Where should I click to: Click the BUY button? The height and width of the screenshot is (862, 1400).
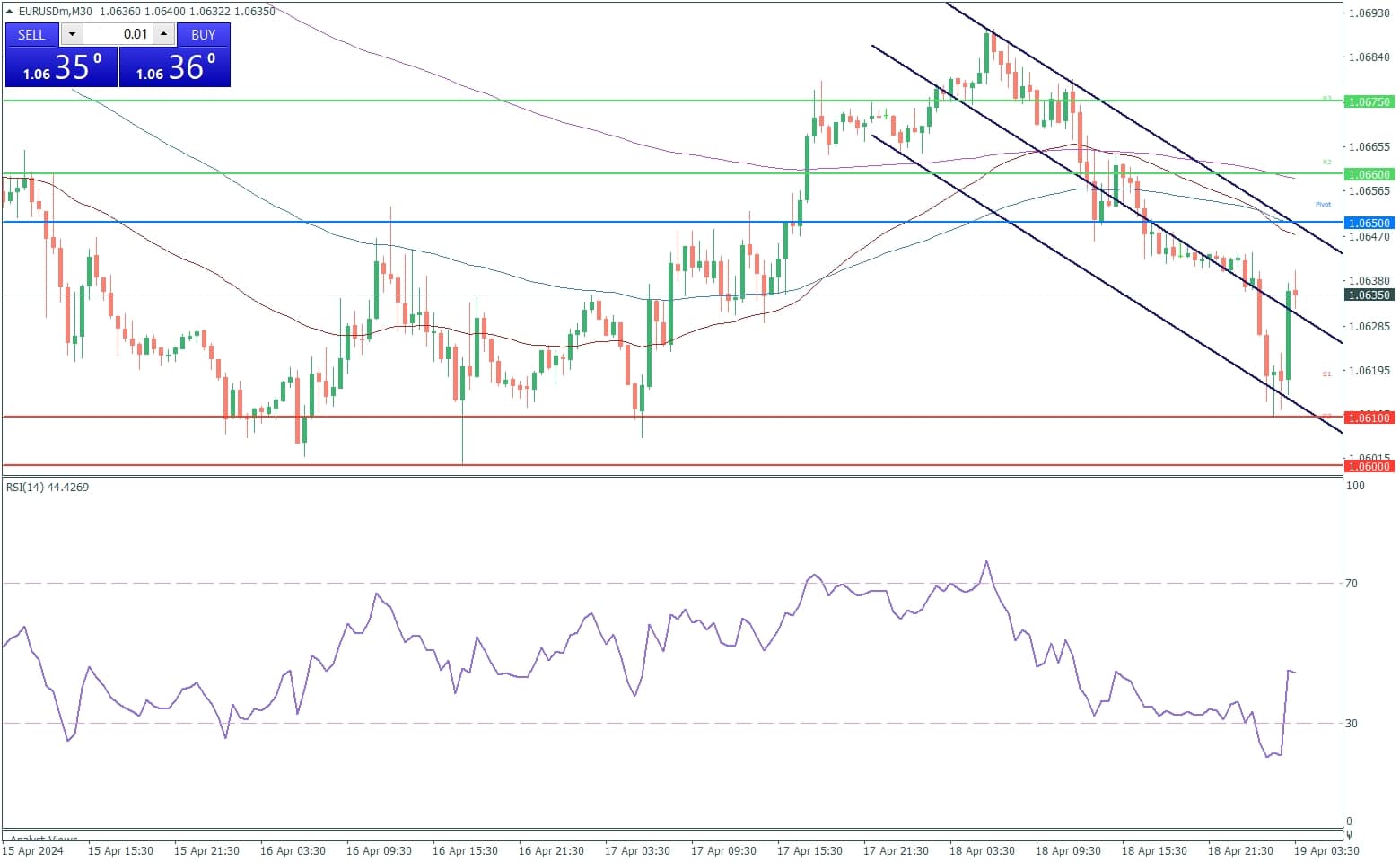(x=204, y=34)
